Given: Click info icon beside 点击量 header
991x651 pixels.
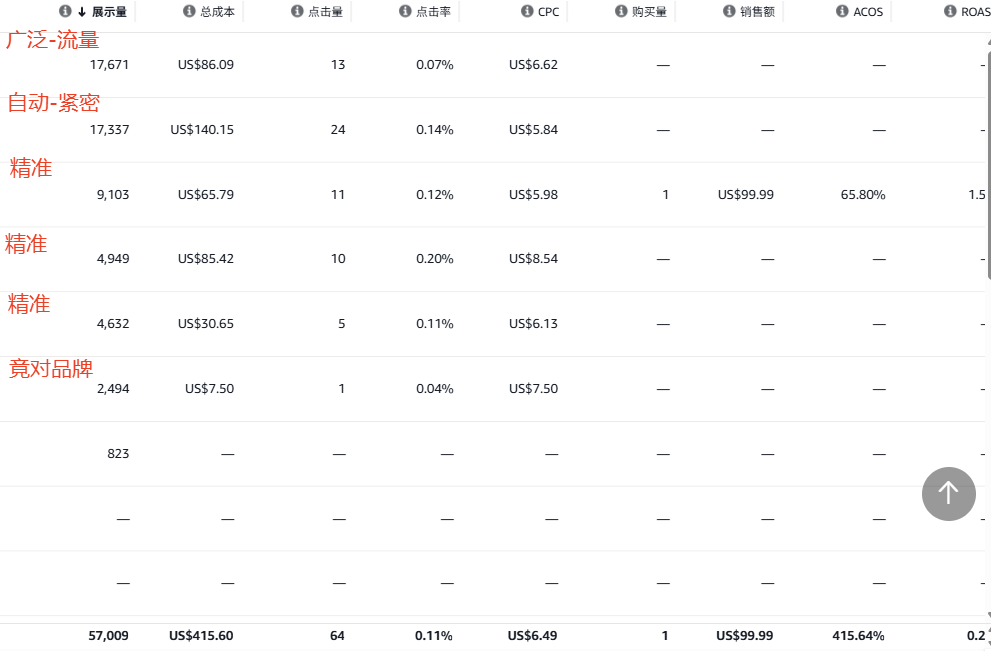Looking at the screenshot, I should [297, 12].
